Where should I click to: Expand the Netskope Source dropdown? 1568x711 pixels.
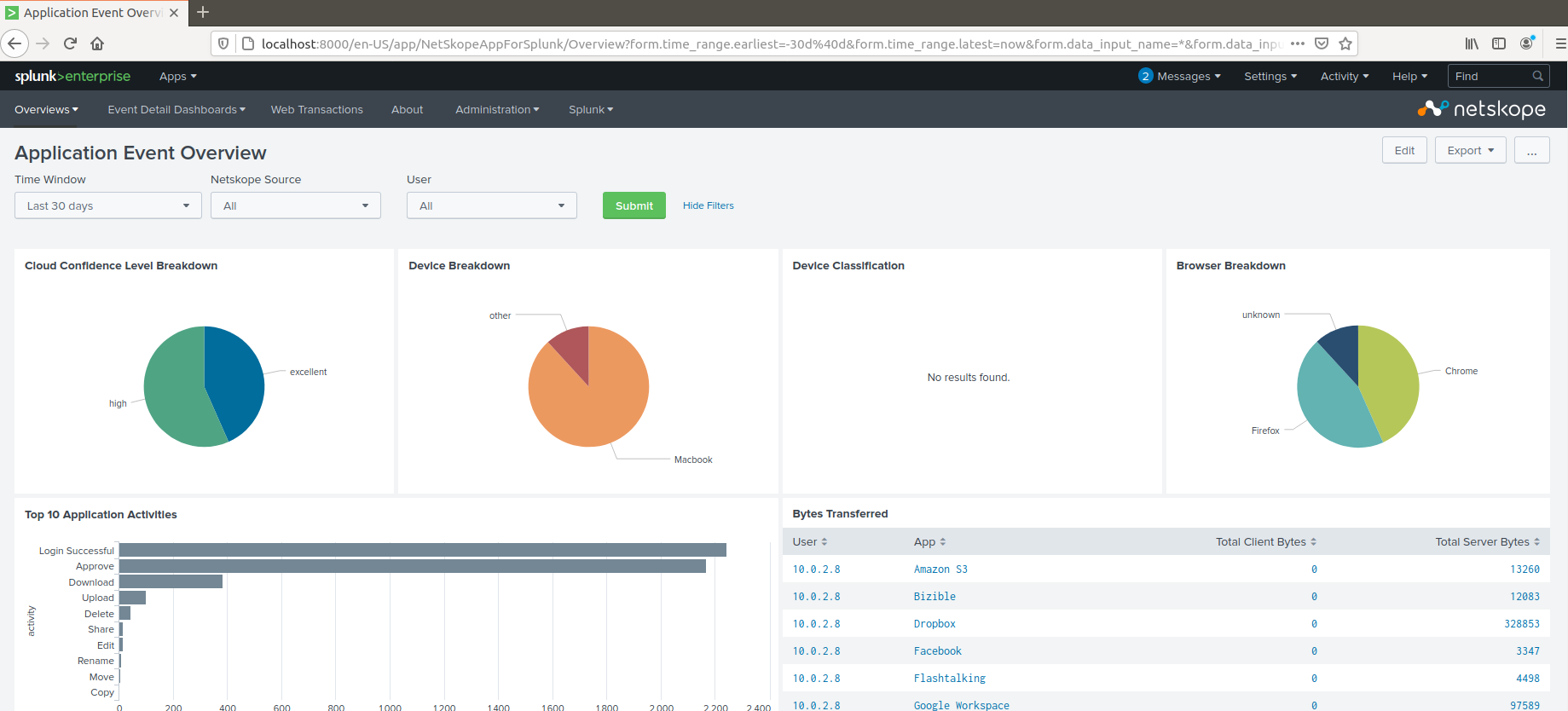(x=296, y=205)
